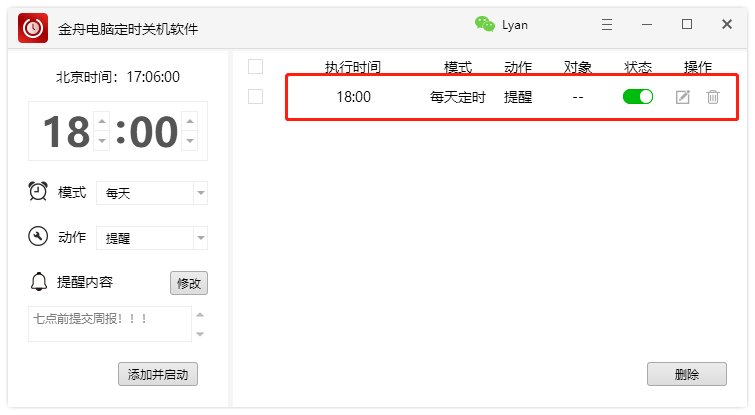The width and height of the screenshot is (755, 415).
Task: Disable the 18:00 task status switch
Action: click(x=638, y=97)
